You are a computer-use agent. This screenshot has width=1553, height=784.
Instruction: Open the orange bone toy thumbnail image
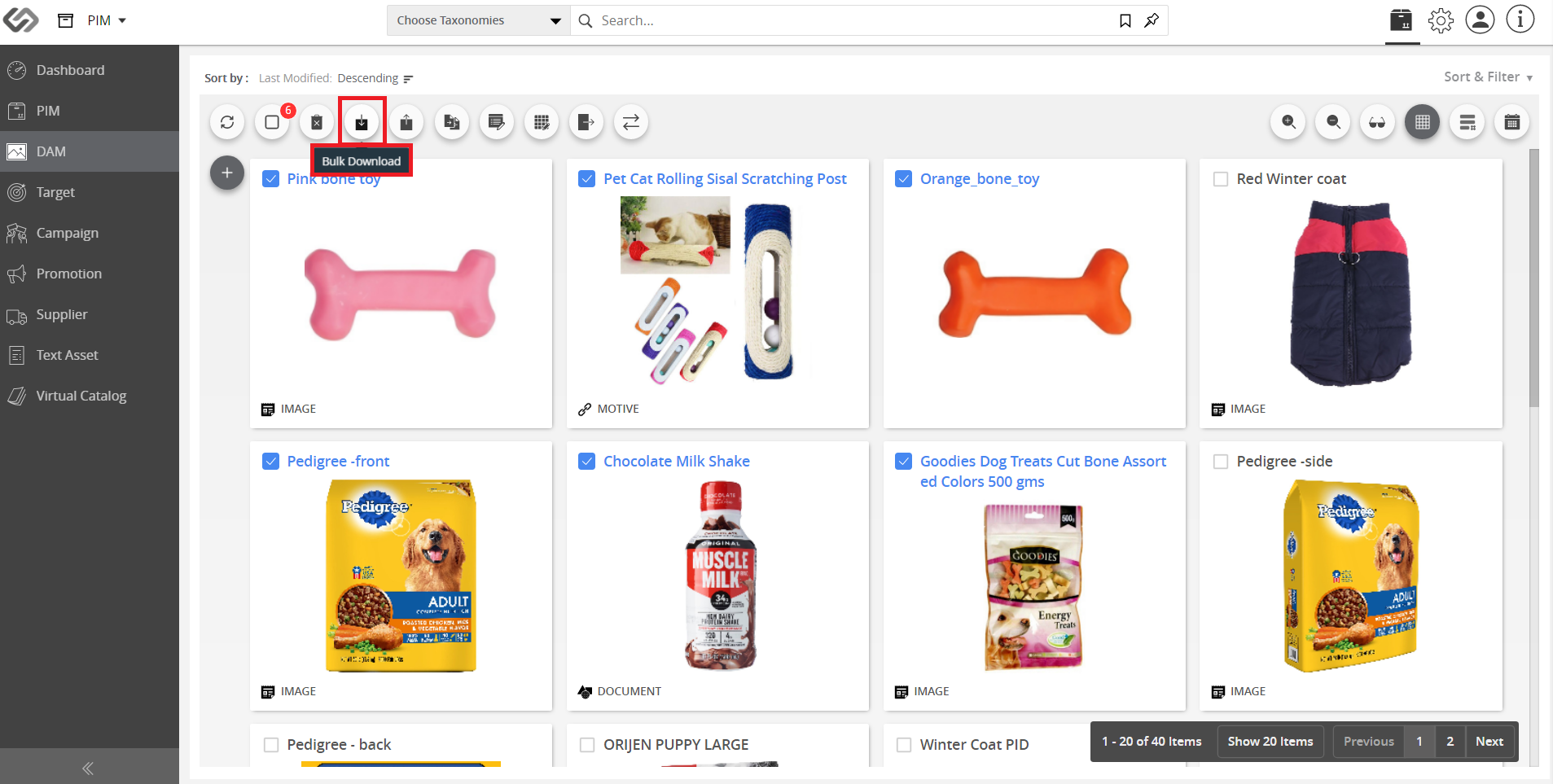1034,293
